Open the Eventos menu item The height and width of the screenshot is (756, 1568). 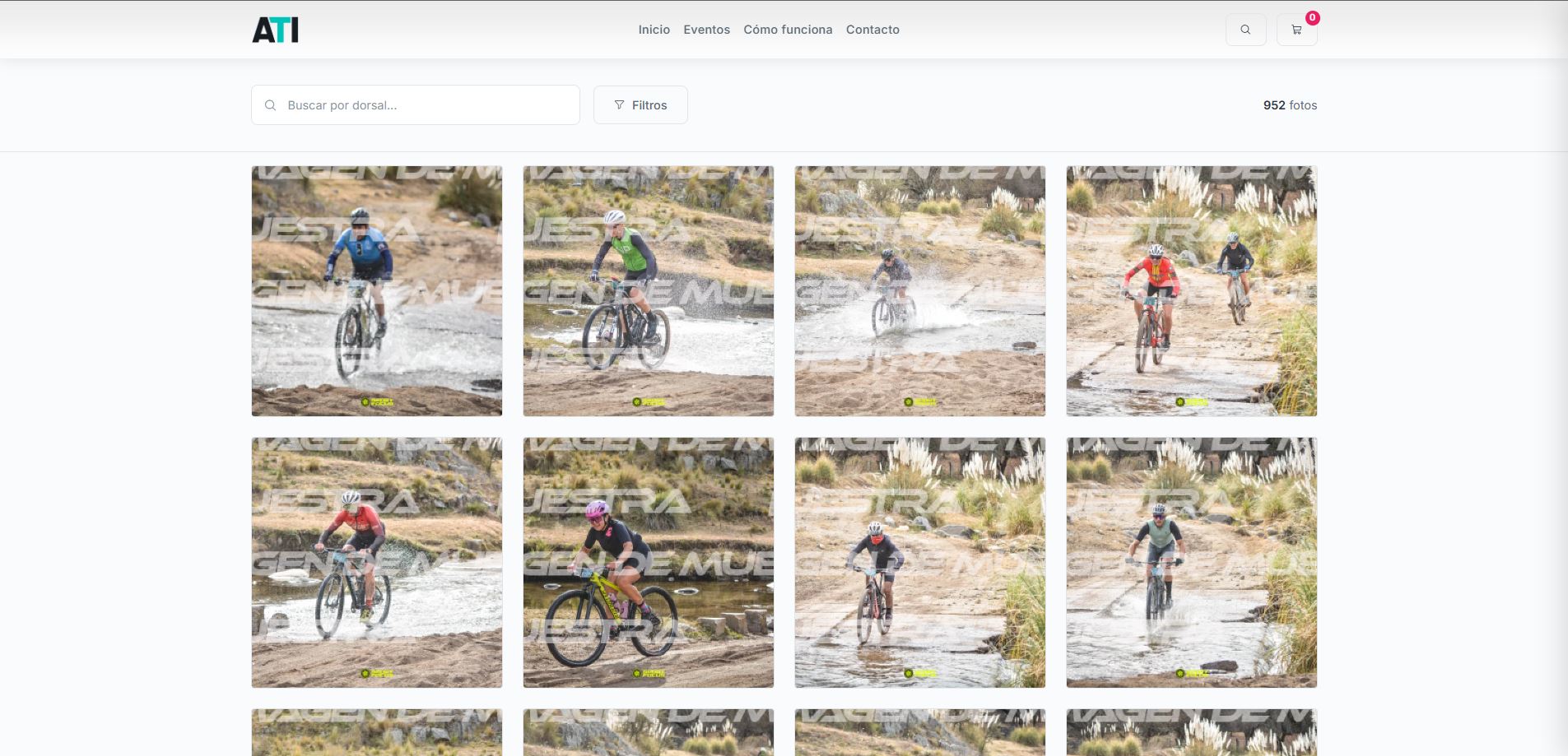706,30
